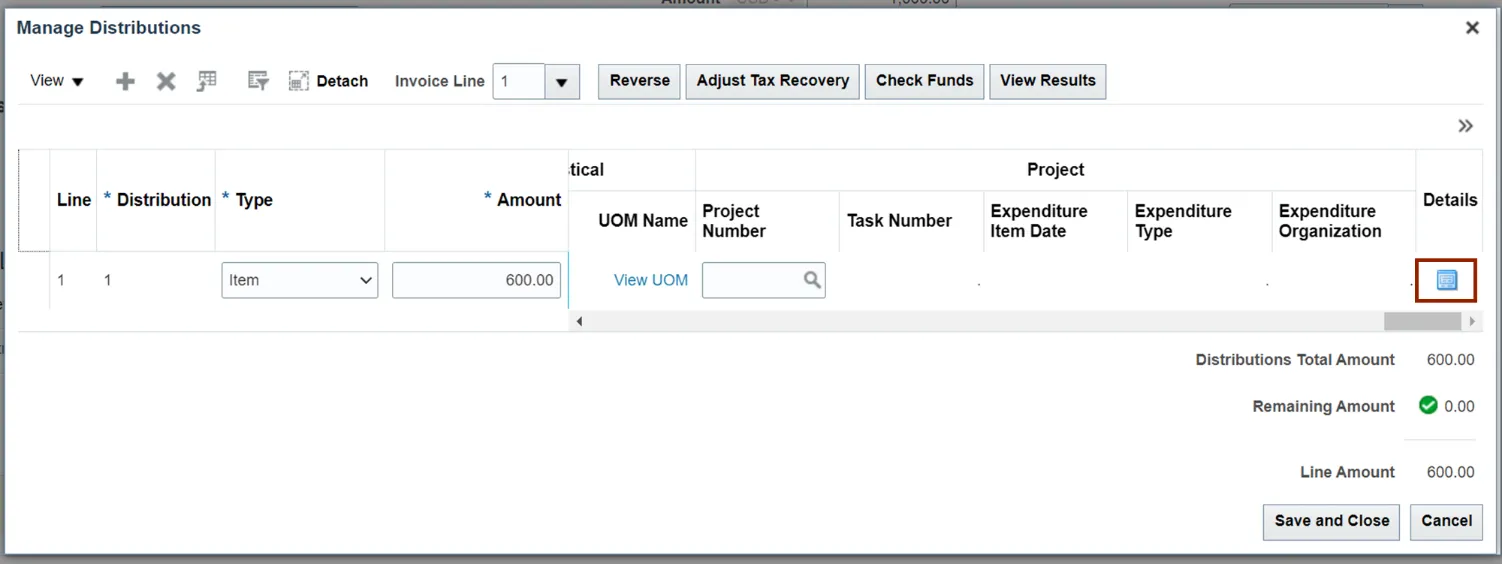Click the UOM Name column header

tap(632, 221)
